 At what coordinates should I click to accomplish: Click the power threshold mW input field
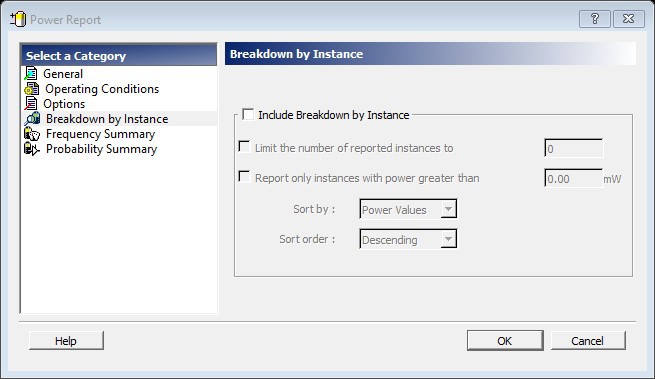pyautogui.click(x=573, y=178)
